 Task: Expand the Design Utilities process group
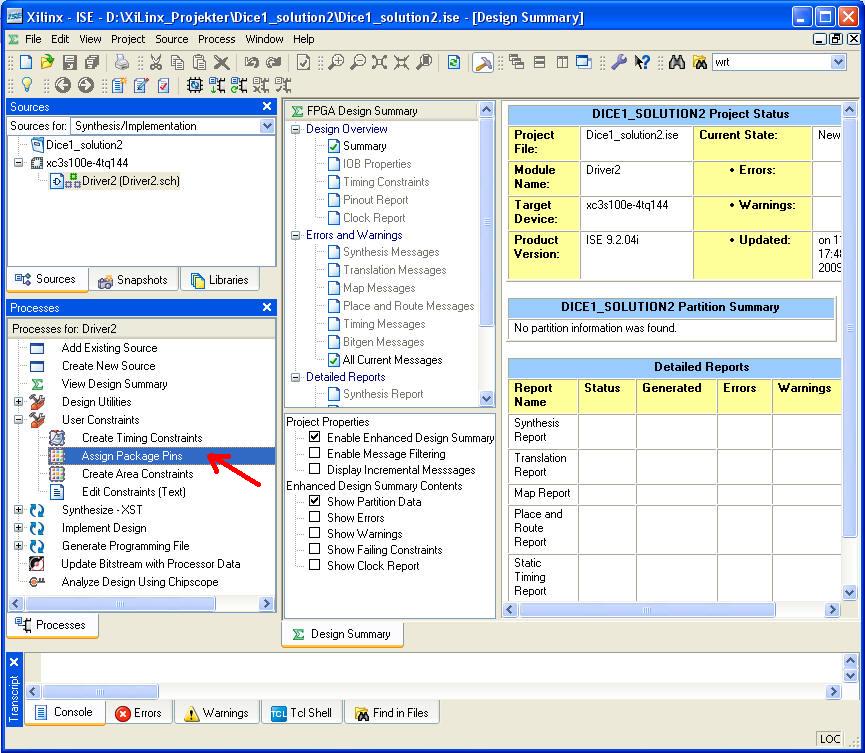[x=19, y=402]
